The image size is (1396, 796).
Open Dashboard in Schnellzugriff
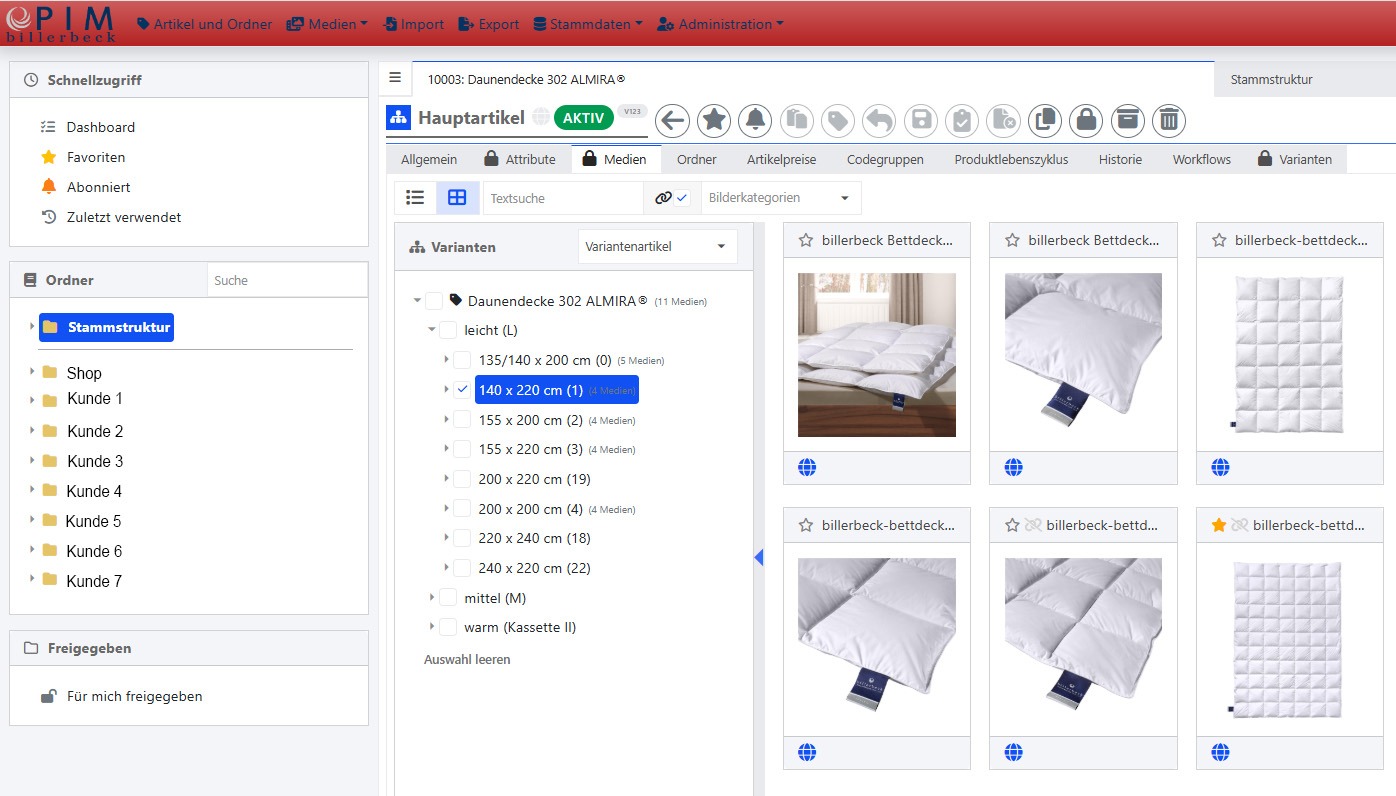coord(100,127)
